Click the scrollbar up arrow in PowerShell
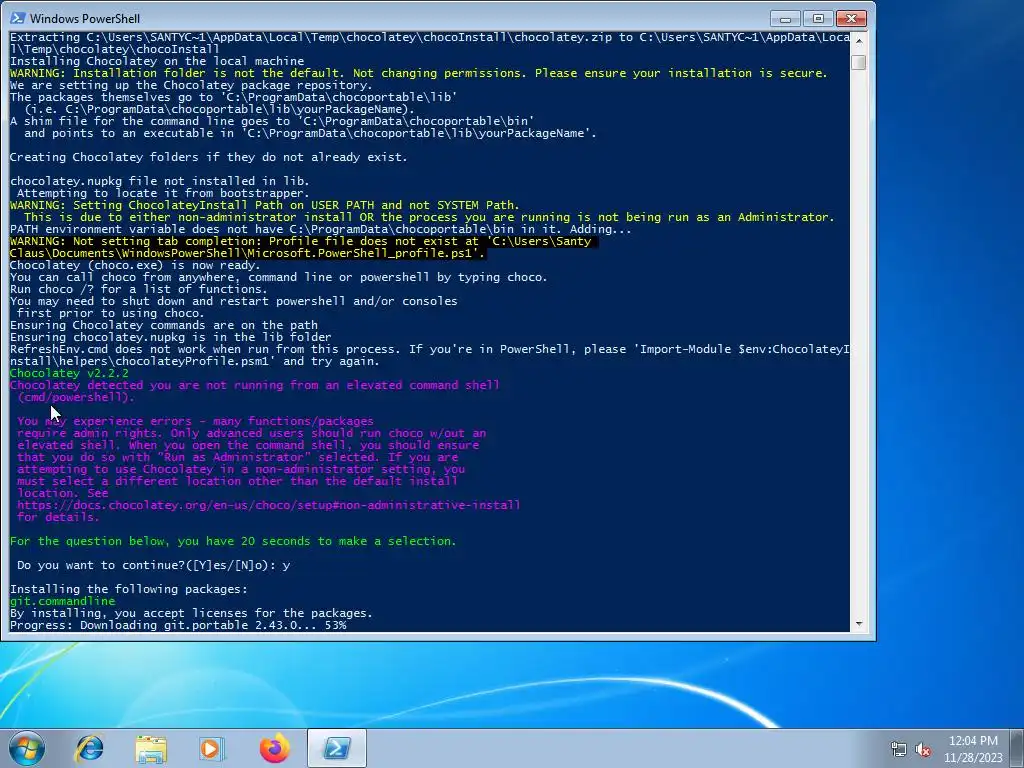This screenshot has width=1024, height=768. pyautogui.click(x=859, y=41)
